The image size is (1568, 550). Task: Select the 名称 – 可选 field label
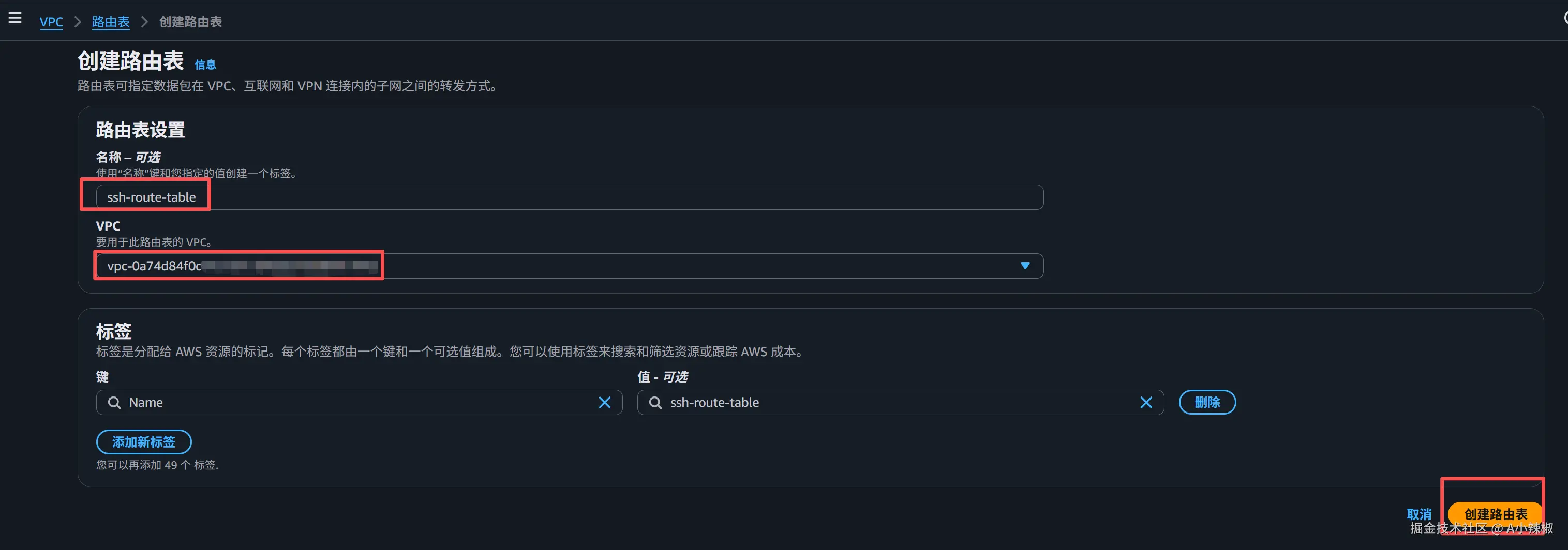(x=128, y=157)
